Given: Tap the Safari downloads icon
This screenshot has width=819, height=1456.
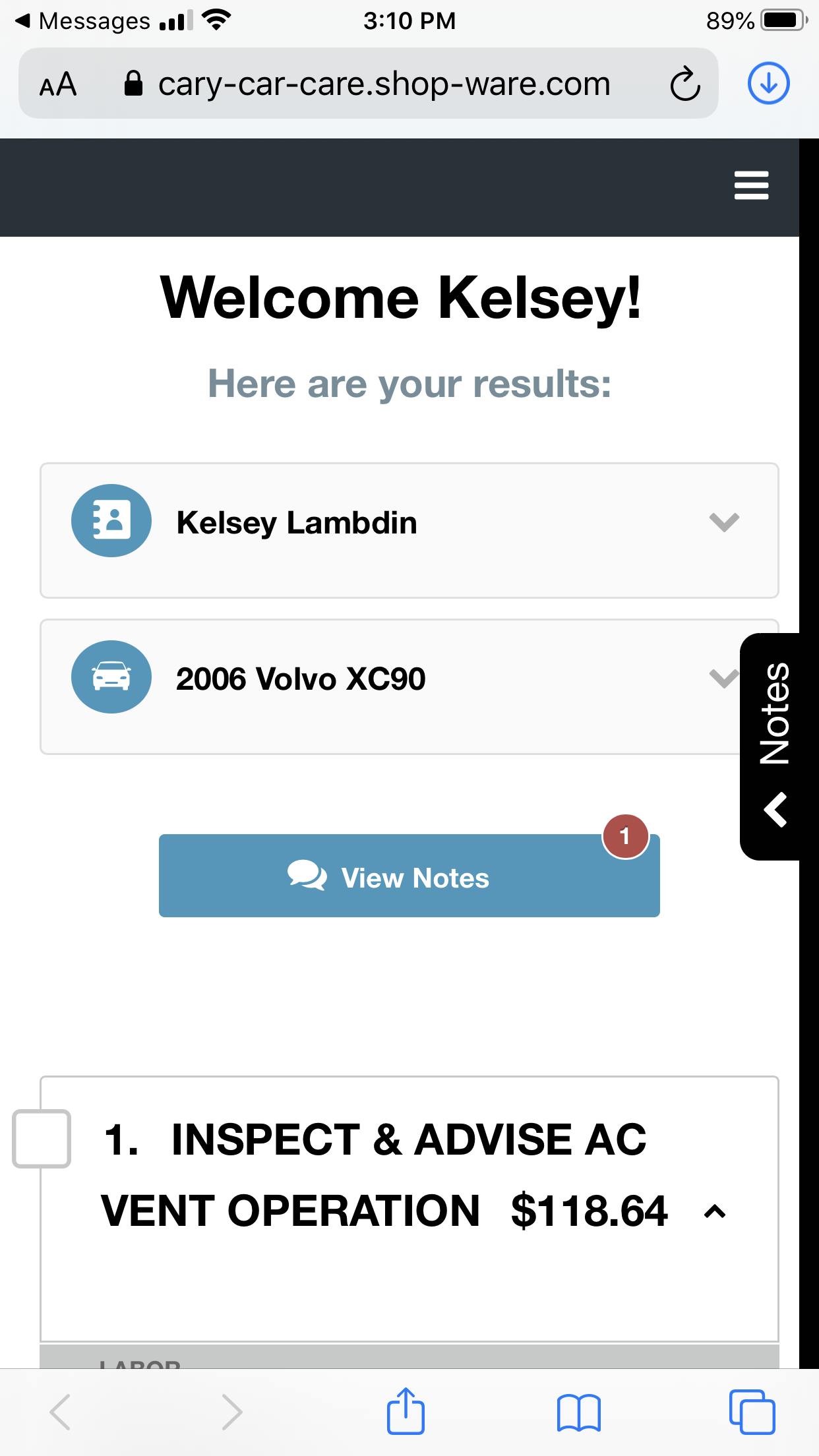Looking at the screenshot, I should pos(768,84).
